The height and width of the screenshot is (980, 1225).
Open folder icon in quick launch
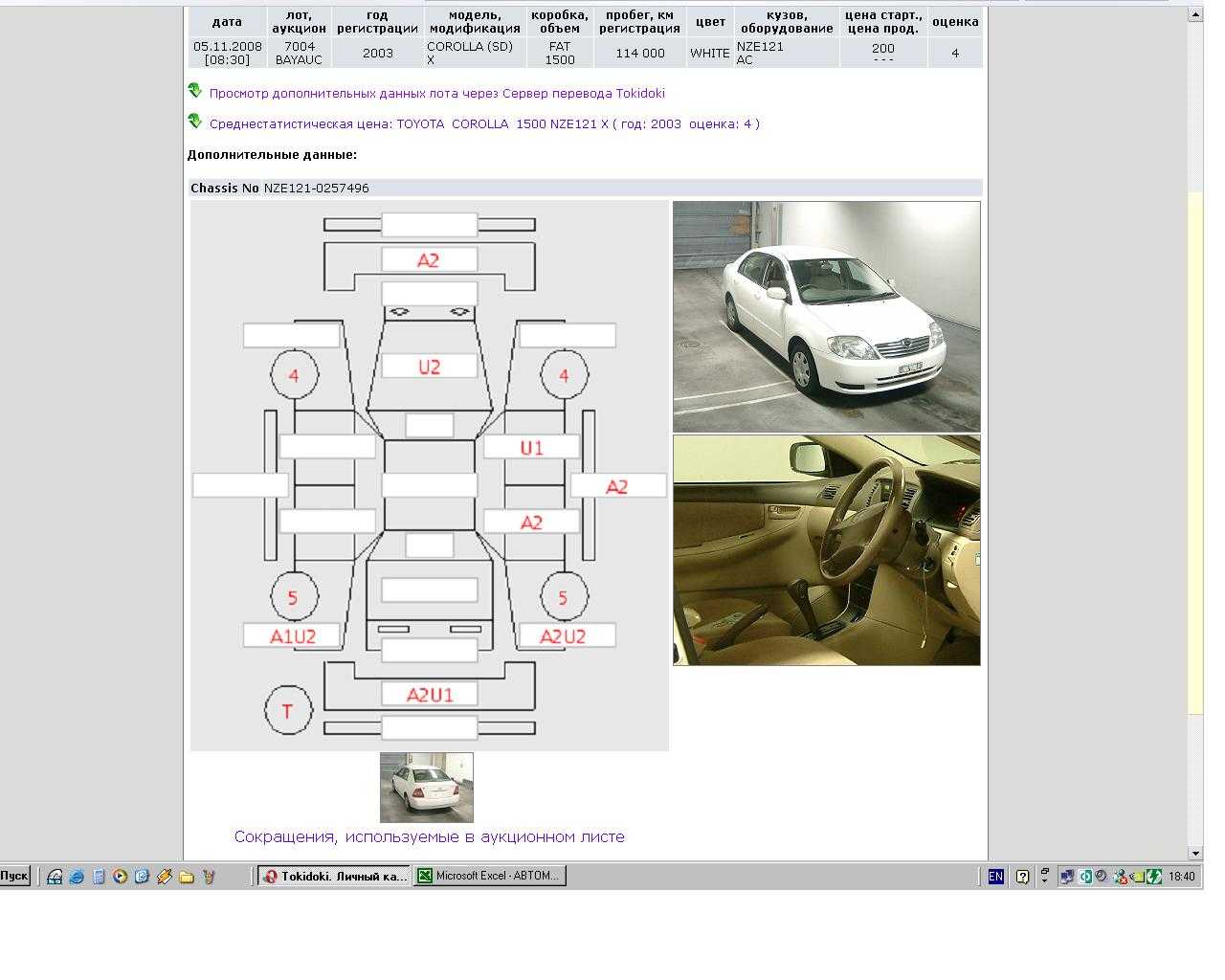coord(187,876)
